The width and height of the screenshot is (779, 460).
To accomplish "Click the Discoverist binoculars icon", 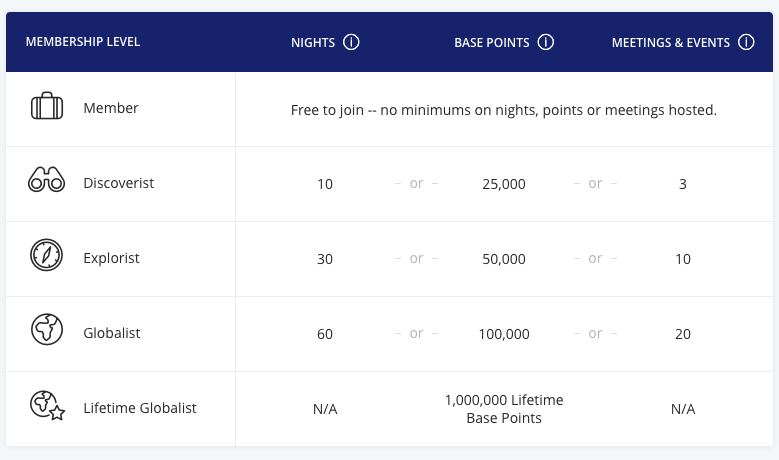I will 47,179.
